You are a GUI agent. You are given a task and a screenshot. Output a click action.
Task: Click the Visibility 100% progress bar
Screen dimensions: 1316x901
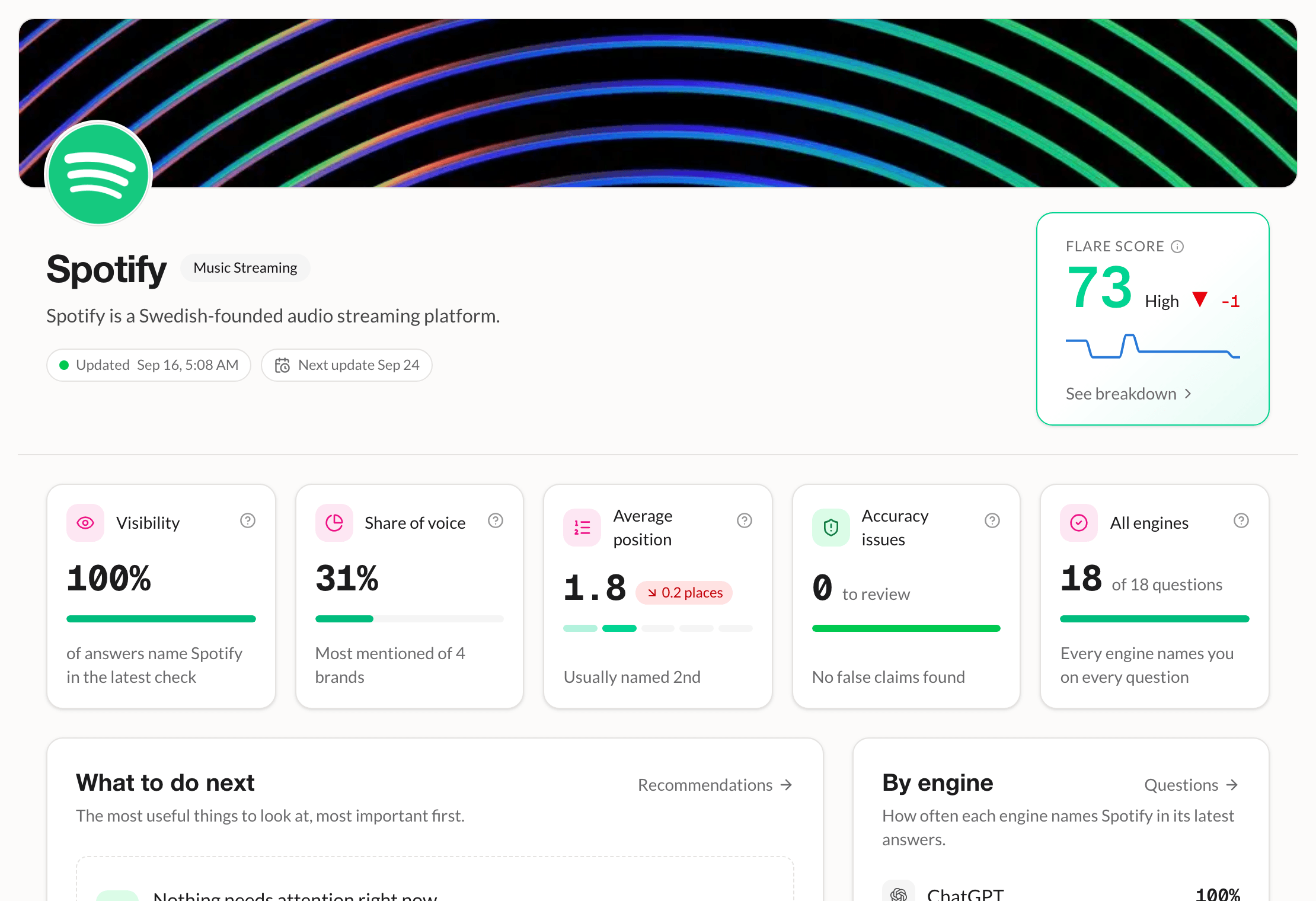(x=161, y=619)
